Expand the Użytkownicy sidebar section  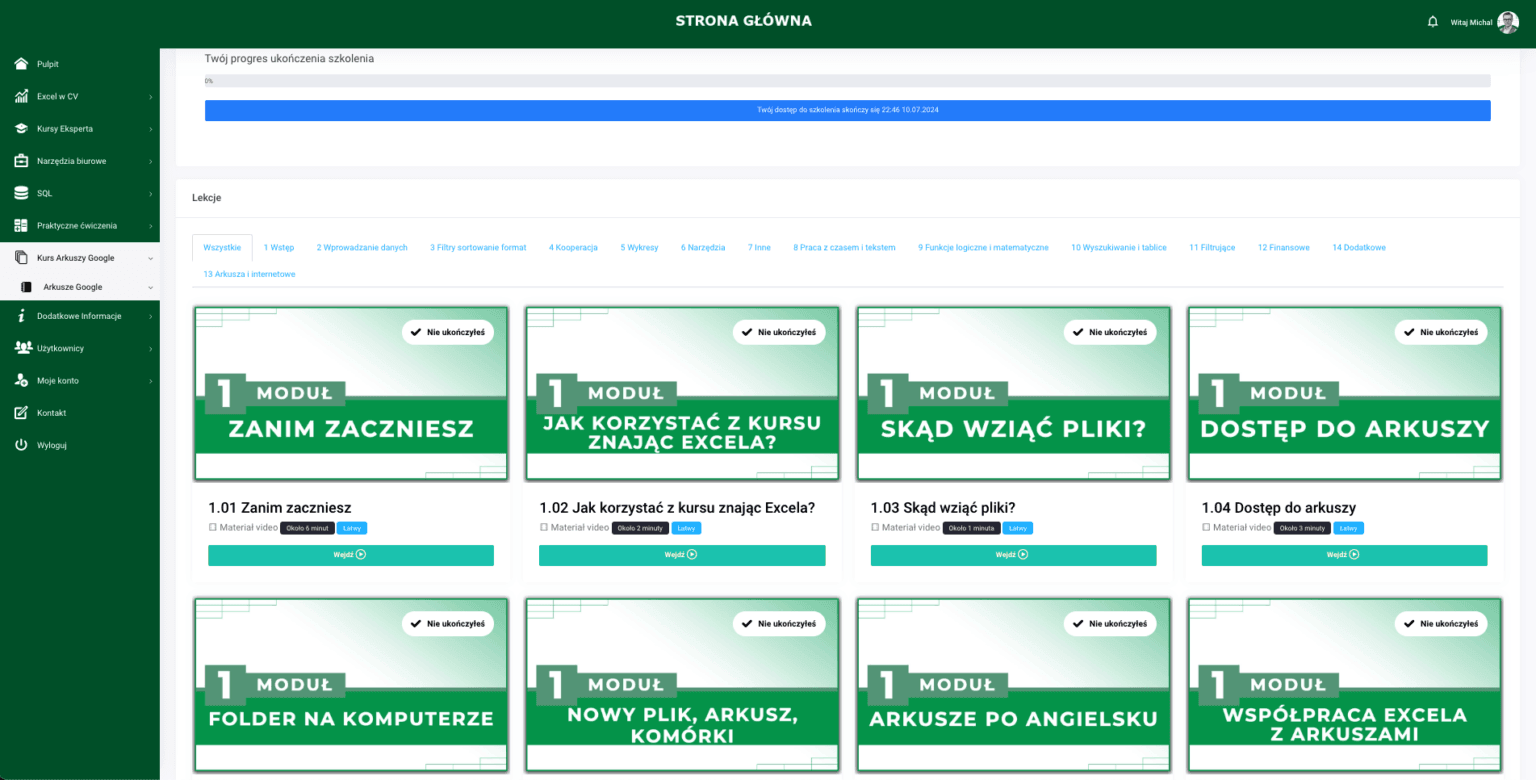[x=80, y=349]
